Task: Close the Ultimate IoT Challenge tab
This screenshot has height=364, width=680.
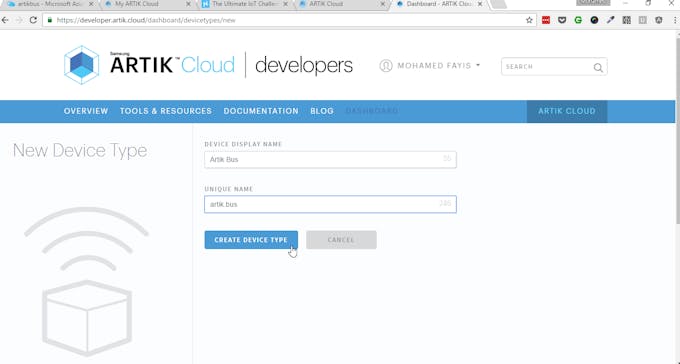Action: (x=285, y=4)
